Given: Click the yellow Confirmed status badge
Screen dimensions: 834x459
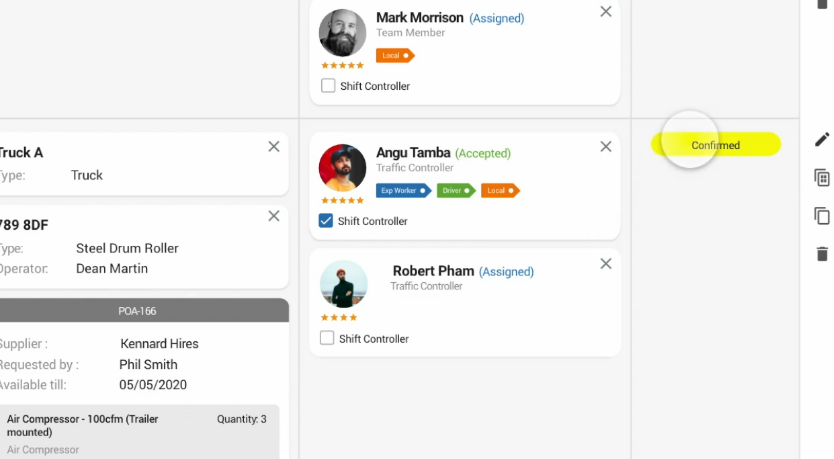Looking at the screenshot, I should tap(716, 145).
